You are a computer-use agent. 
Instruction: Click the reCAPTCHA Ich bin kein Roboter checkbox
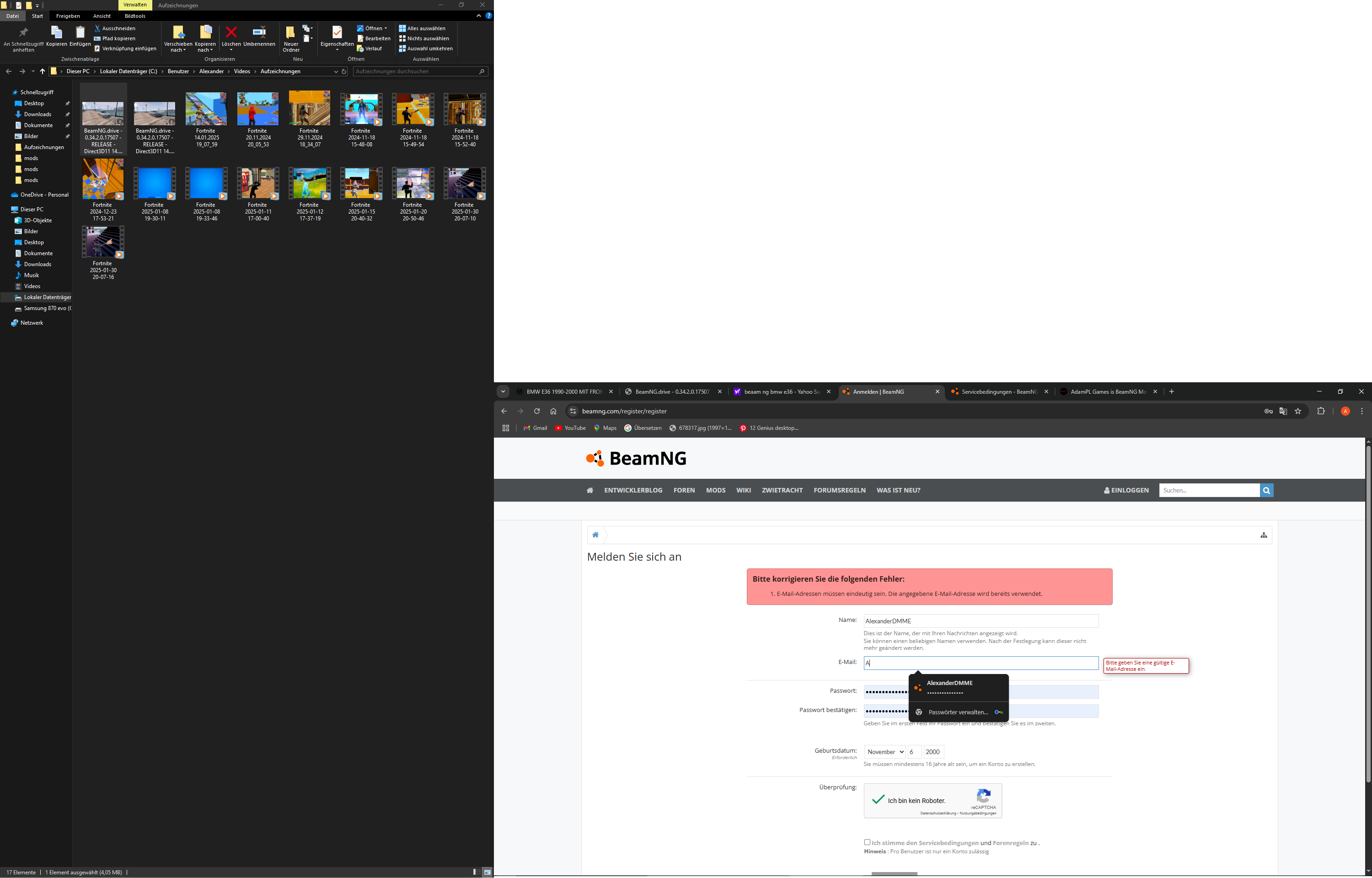point(879,800)
